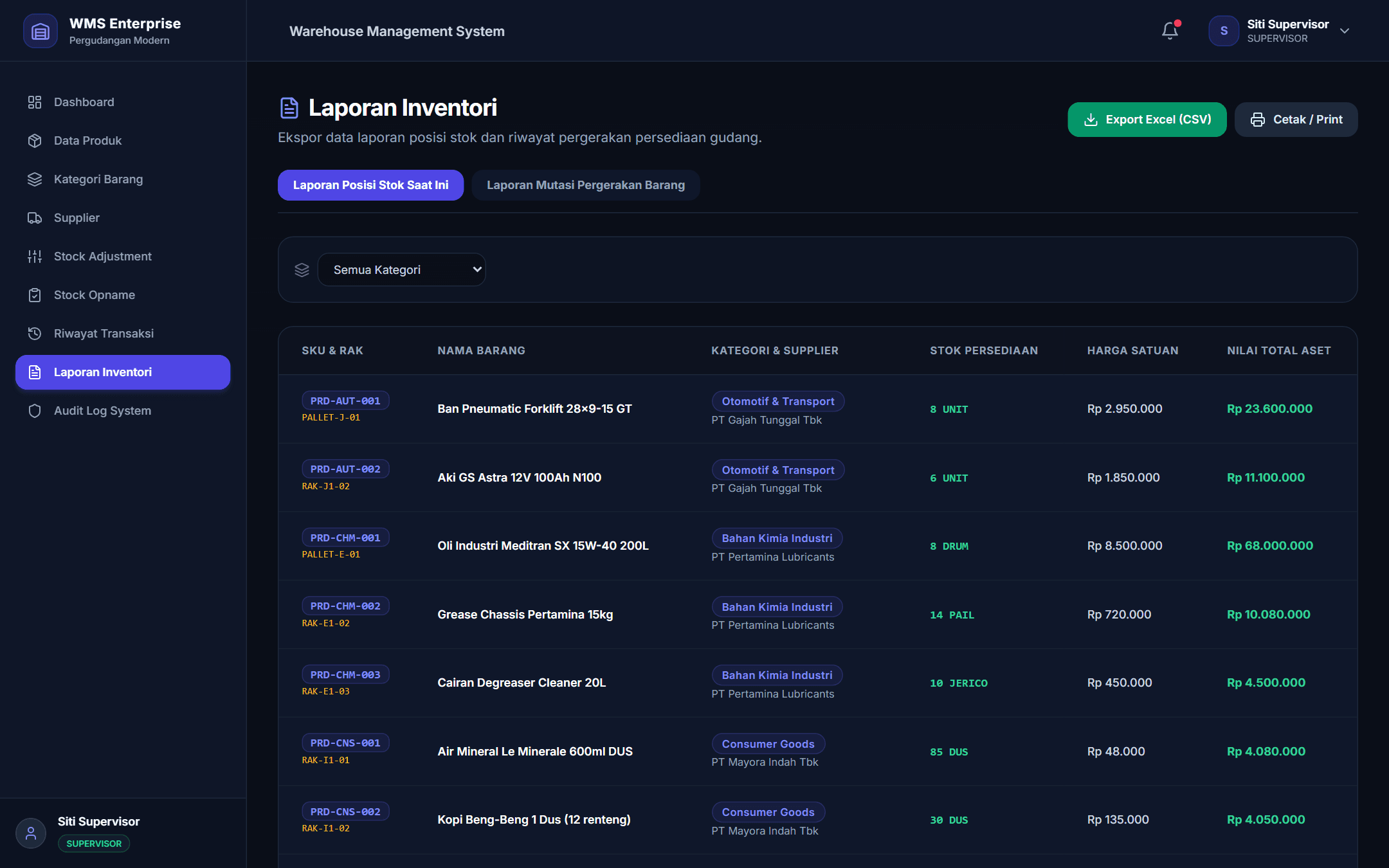The height and width of the screenshot is (868, 1389).
Task: Click the Kategori Barang layers icon
Action: [x=35, y=179]
